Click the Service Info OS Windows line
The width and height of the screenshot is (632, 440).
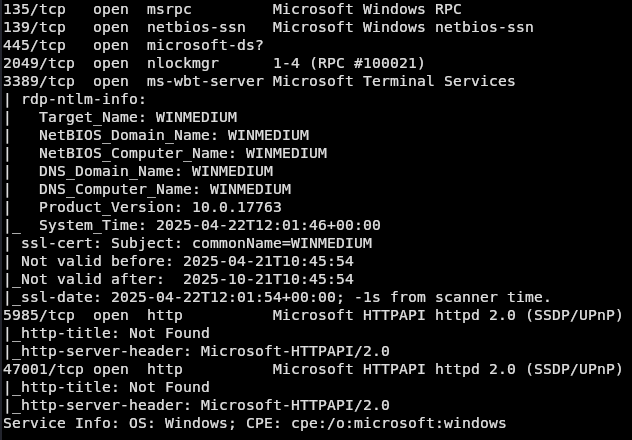[255, 423]
